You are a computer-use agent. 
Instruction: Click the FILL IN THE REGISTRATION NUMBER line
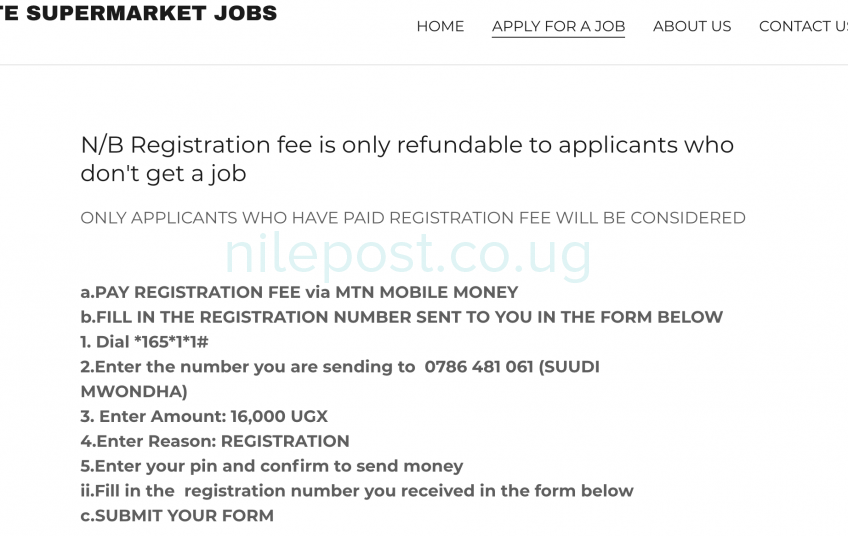[401, 317]
